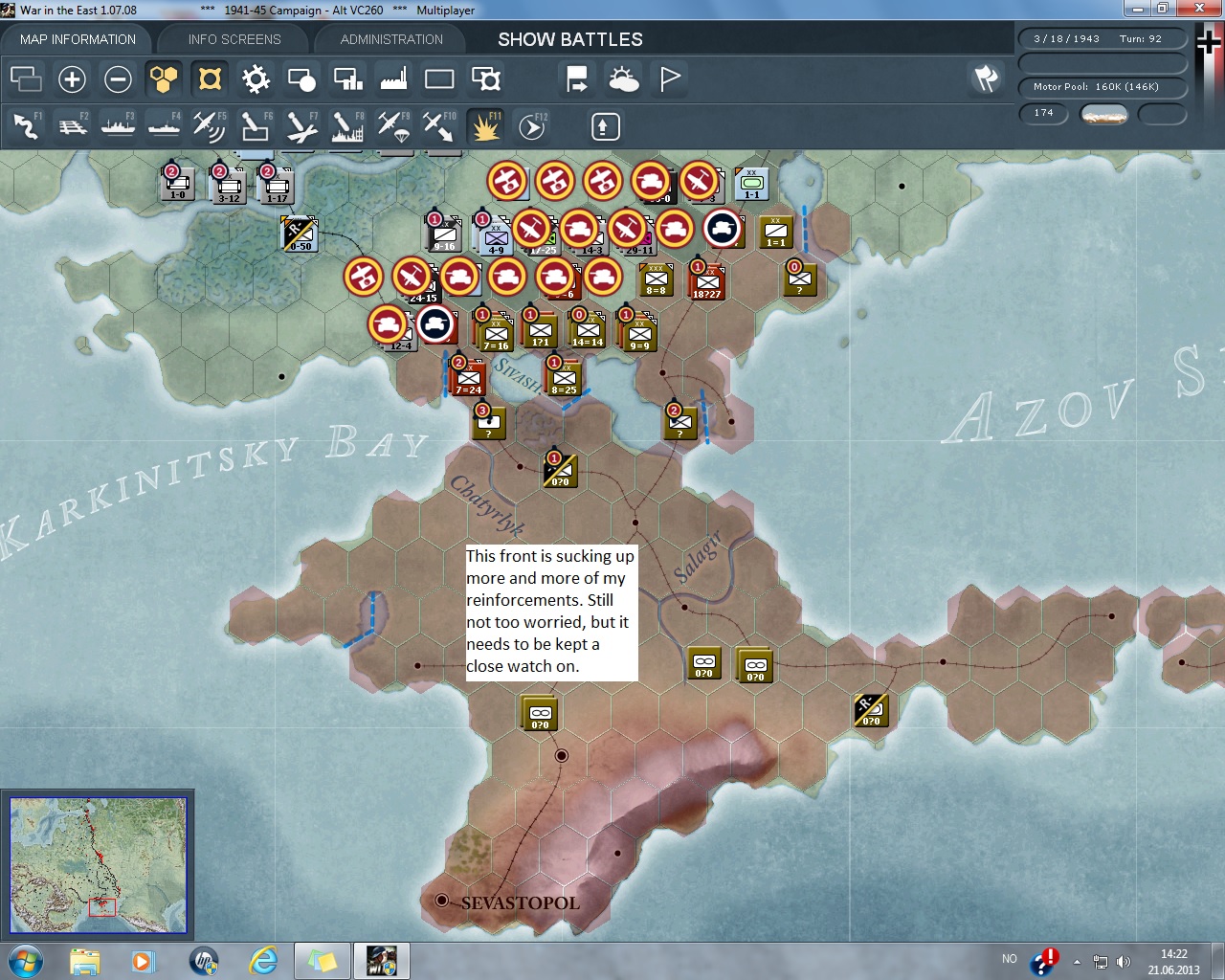Select the 7=16 unit counter
The image size is (1225, 980).
[495, 331]
